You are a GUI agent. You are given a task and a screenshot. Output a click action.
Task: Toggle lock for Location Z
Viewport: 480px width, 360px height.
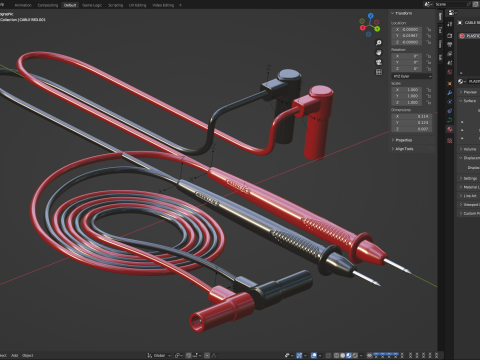[429, 42]
